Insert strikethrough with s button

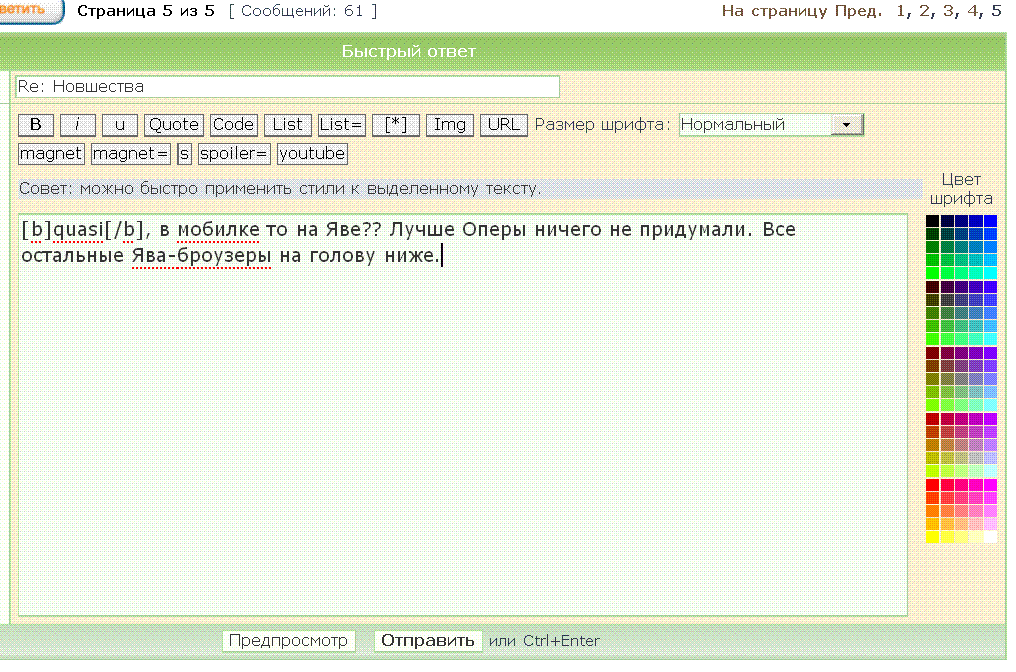[x=185, y=154]
